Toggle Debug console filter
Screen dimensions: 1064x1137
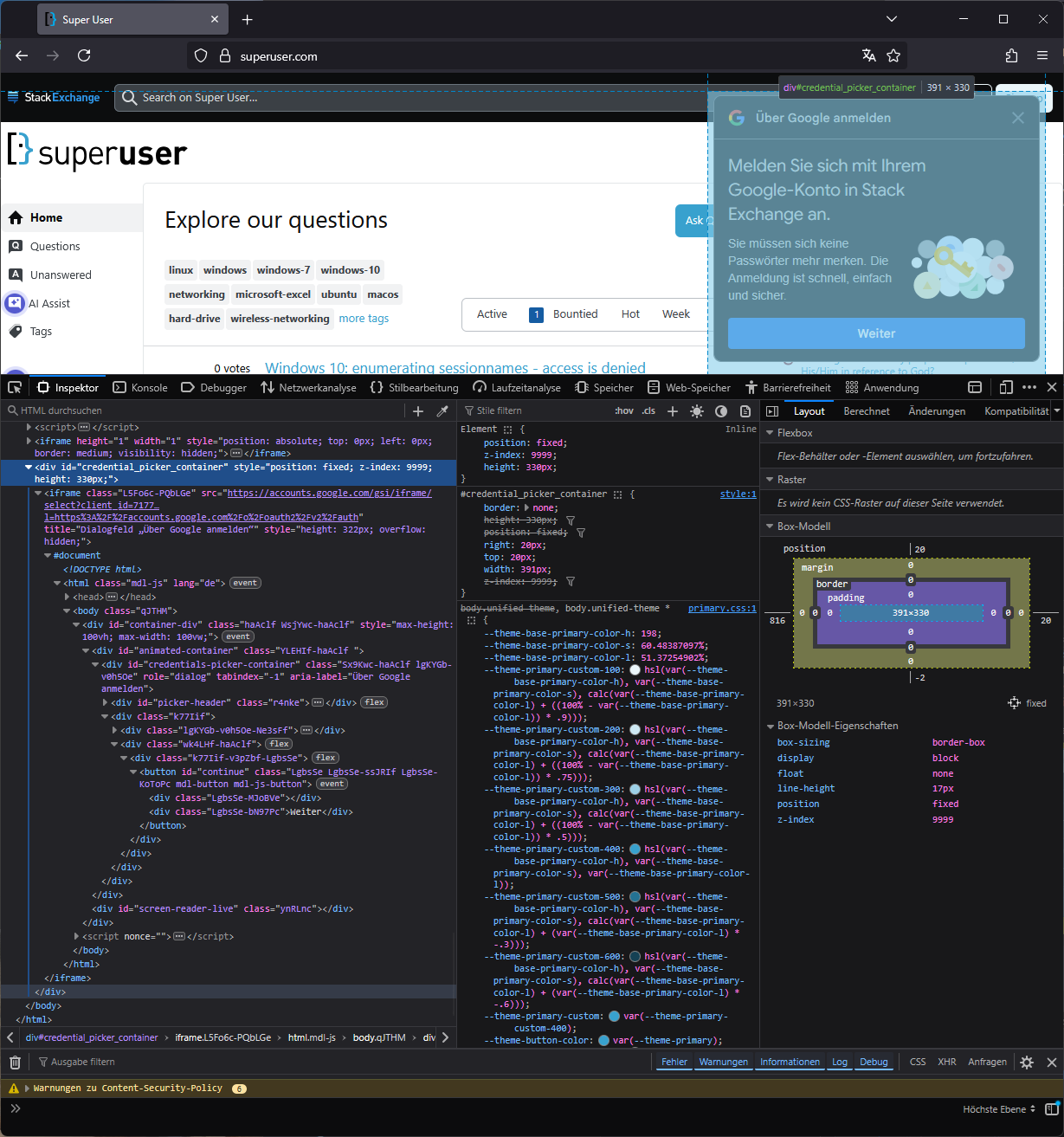[x=874, y=1062]
